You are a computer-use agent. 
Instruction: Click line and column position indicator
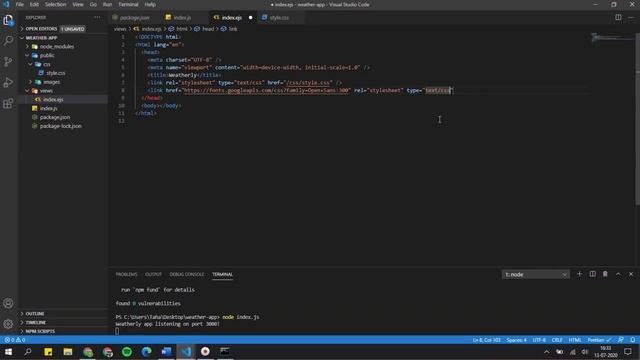[487, 340]
